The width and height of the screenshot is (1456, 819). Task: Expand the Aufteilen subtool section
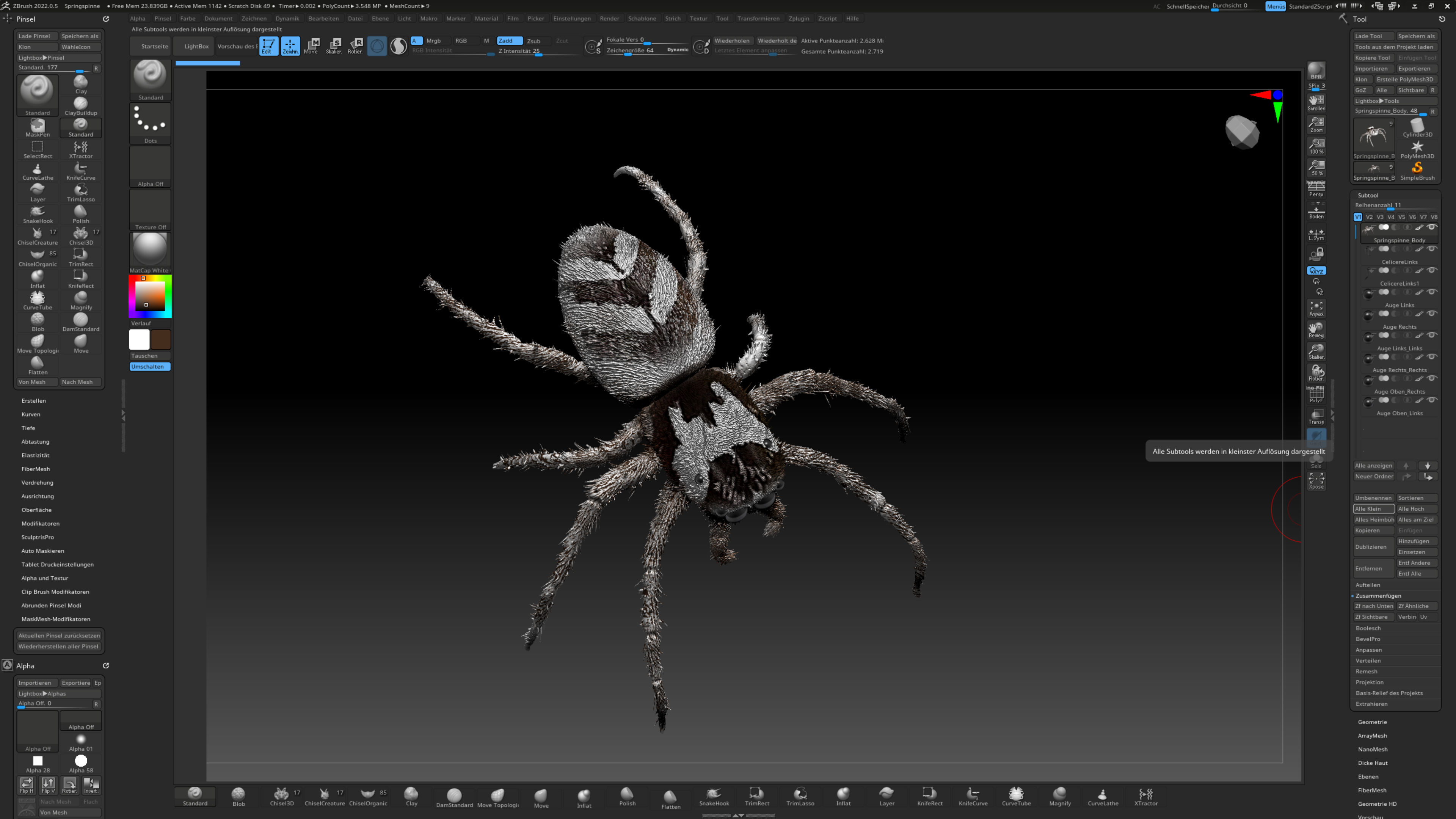pos(1367,585)
